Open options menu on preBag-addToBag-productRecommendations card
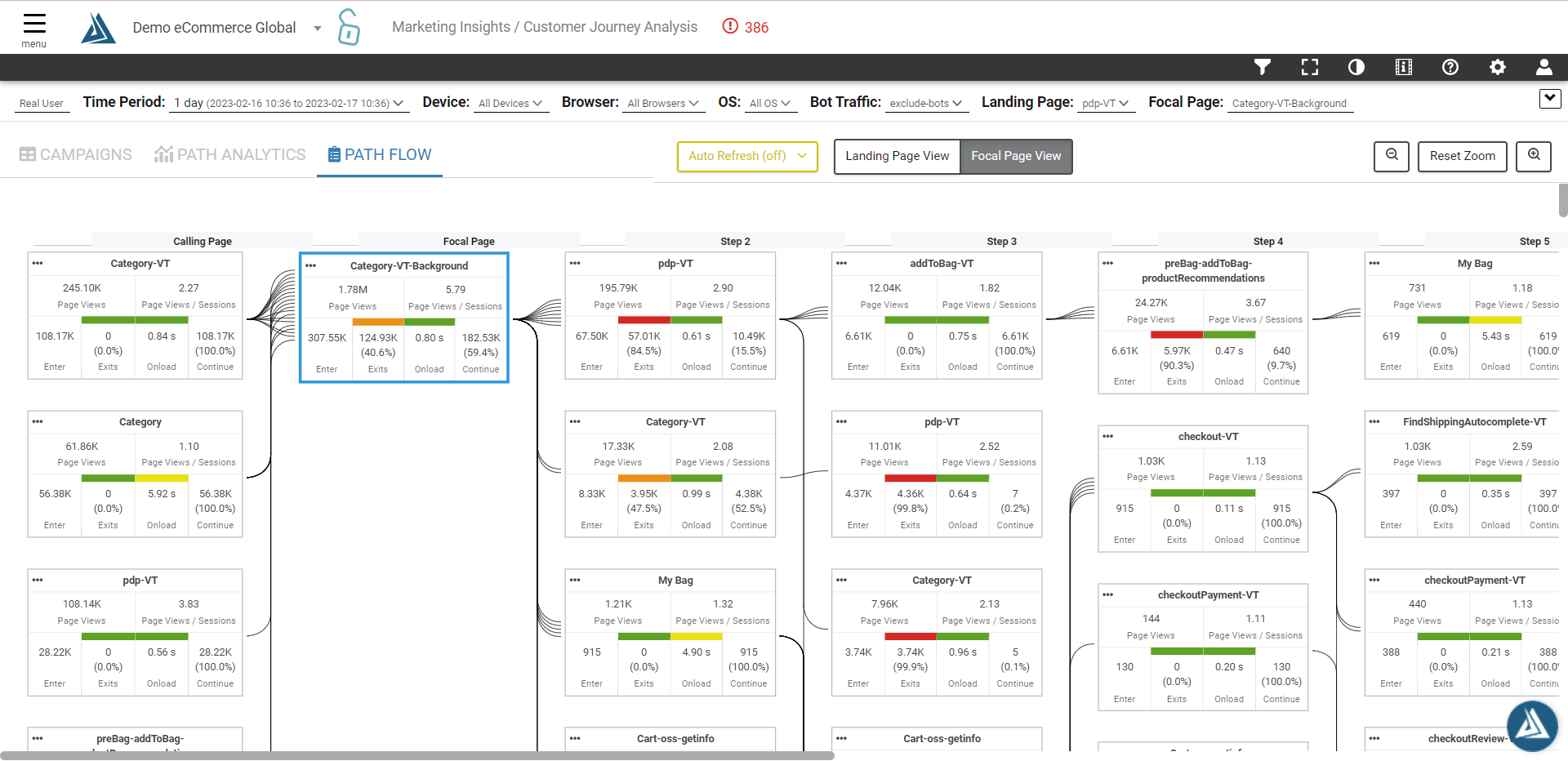 pyautogui.click(x=1108, y=263)
